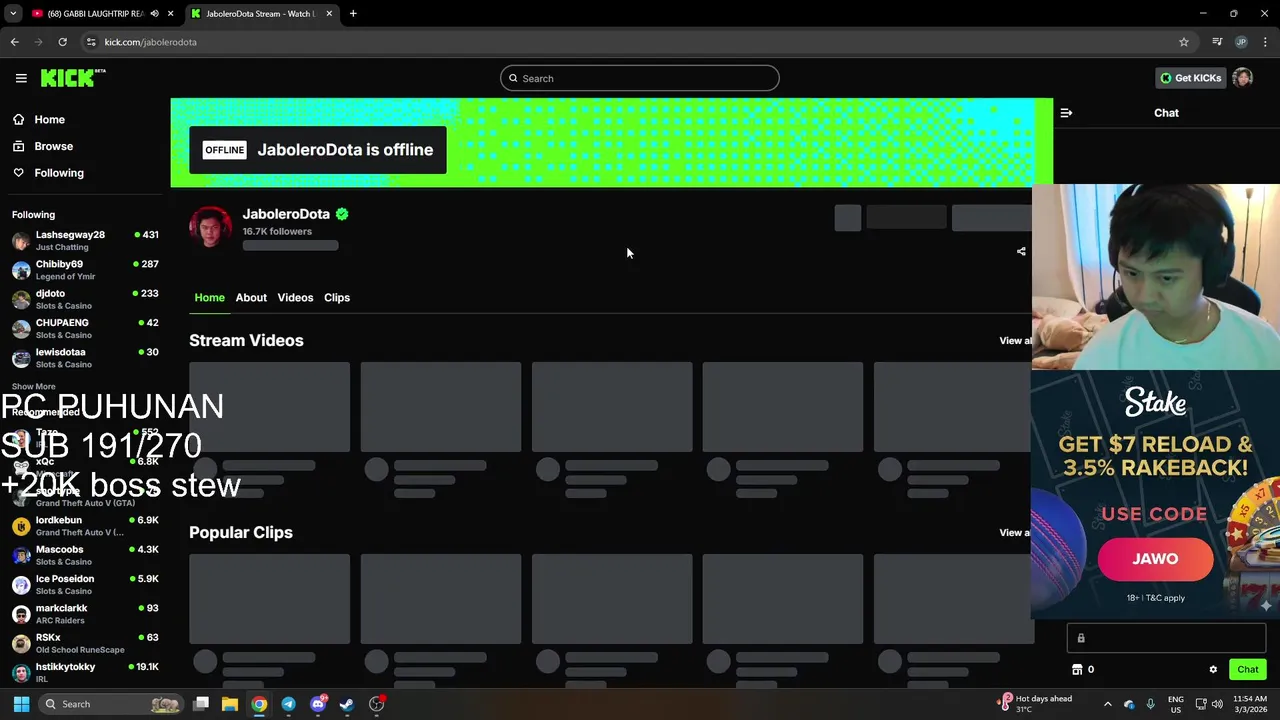This screenshot has height=720, width=1280.
Task: Open djdoto channel in sidebar
Action: click(85, 299)
